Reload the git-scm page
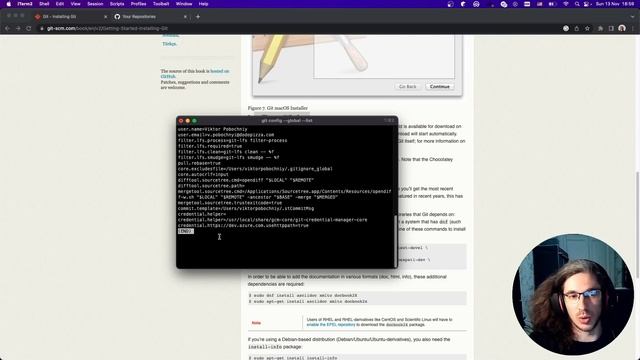This screenshot has width=640, height=360. click(29, 29)
